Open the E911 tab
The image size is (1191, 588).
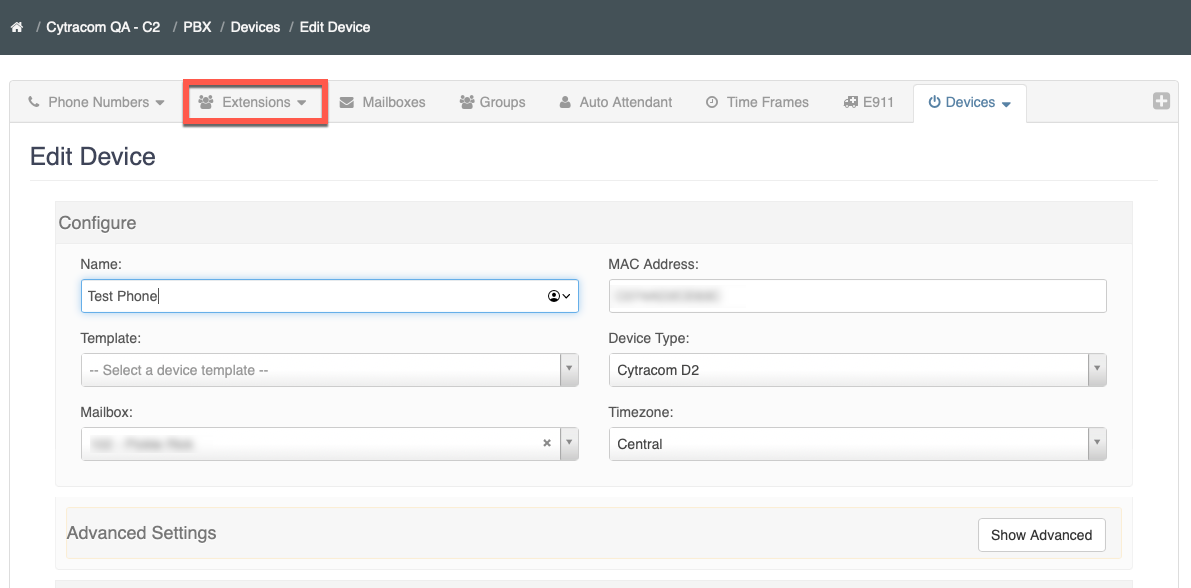(868, 102)
